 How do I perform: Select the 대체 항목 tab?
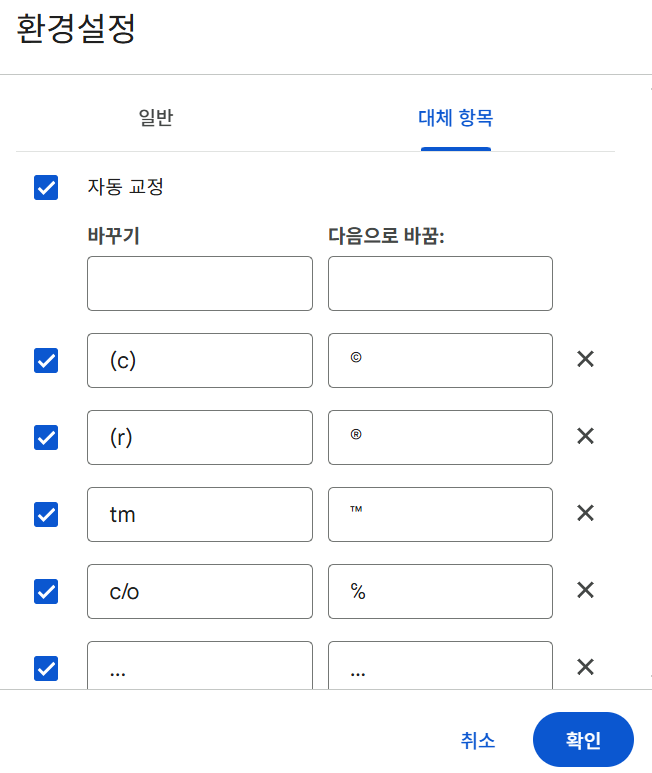455,118
